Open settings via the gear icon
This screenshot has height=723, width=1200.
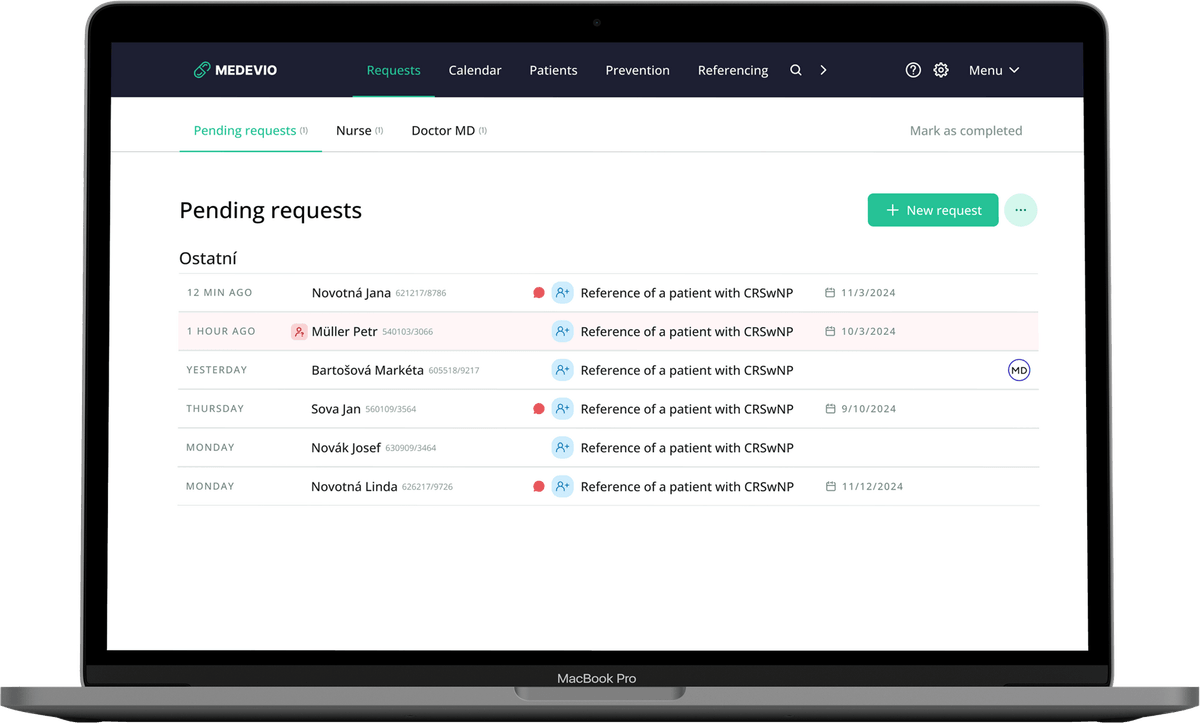941,70
